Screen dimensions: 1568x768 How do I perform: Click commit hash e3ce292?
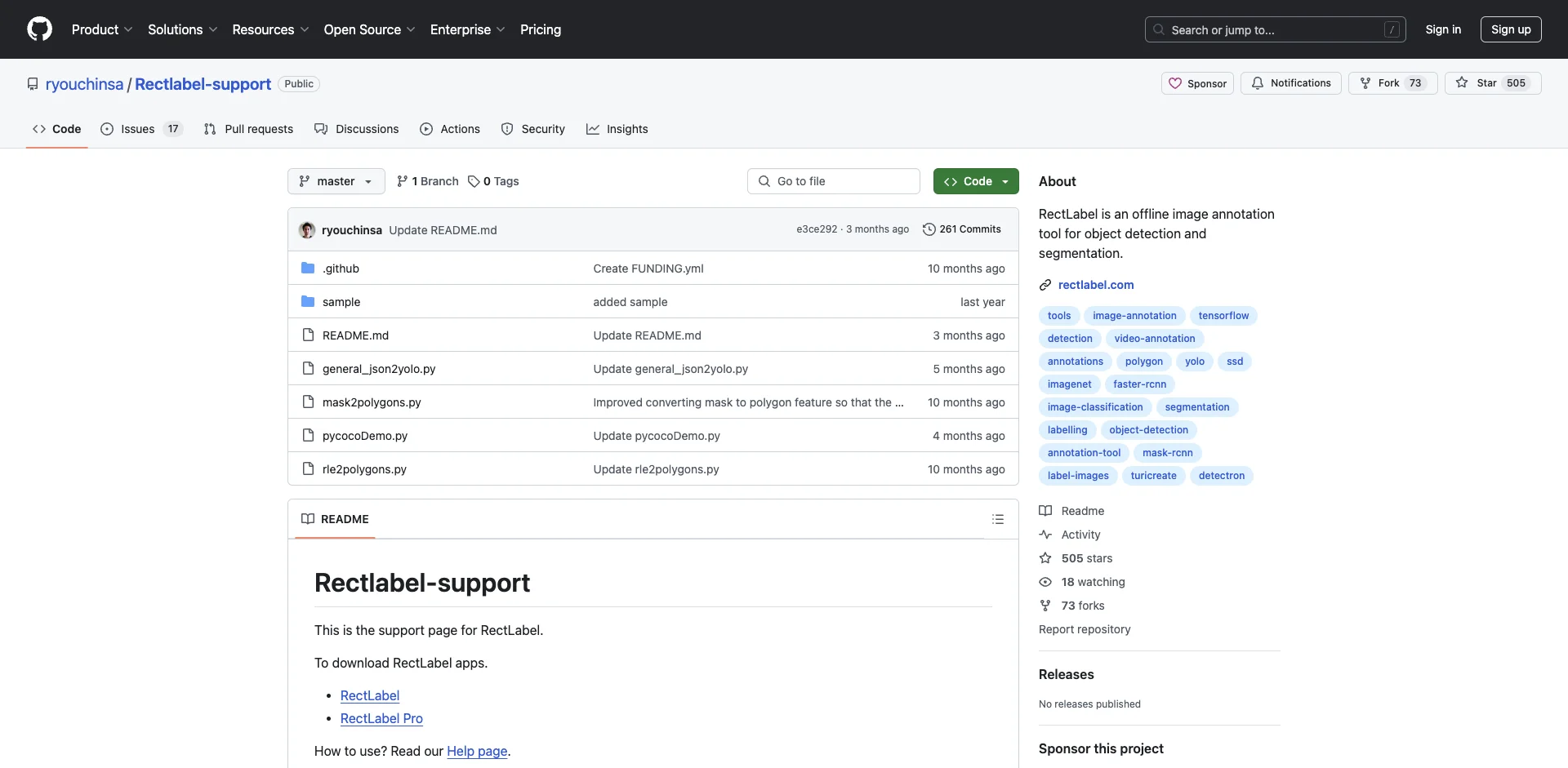(x=817, y=229)
